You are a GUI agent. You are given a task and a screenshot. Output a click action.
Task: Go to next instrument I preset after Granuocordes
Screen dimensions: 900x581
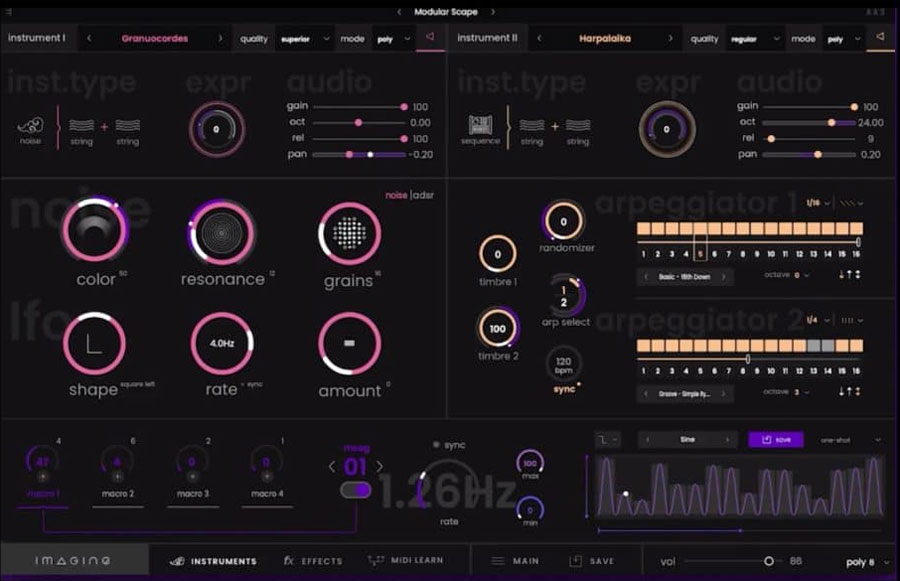click(220, 38)
